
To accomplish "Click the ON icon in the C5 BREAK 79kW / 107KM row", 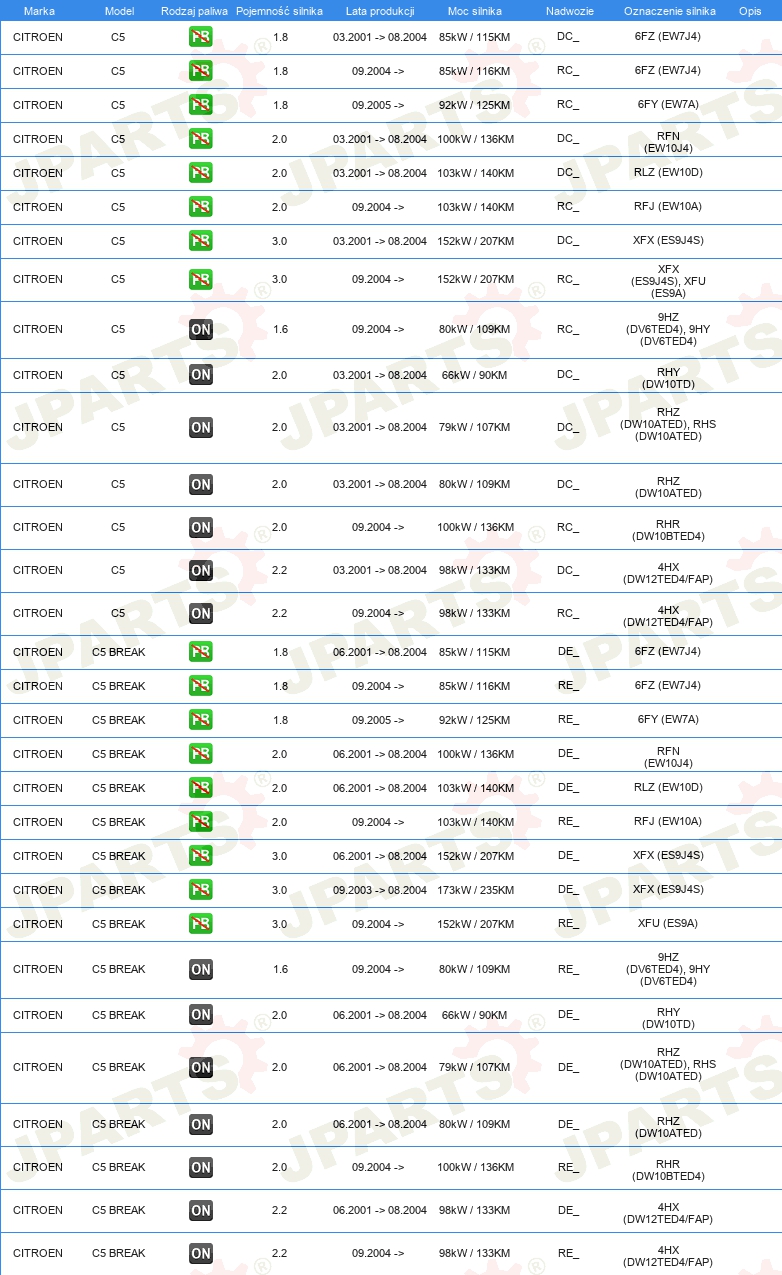I will pyautogui.click(x=200, y=1067).
